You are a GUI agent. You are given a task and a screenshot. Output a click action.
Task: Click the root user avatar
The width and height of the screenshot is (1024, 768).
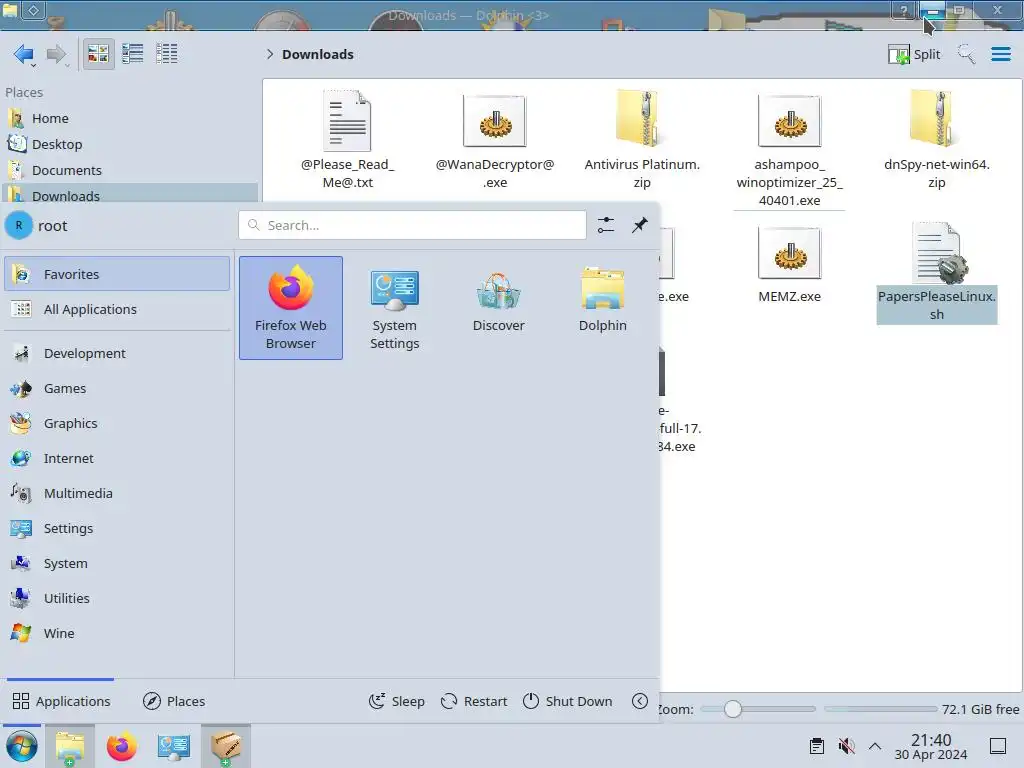19,226
